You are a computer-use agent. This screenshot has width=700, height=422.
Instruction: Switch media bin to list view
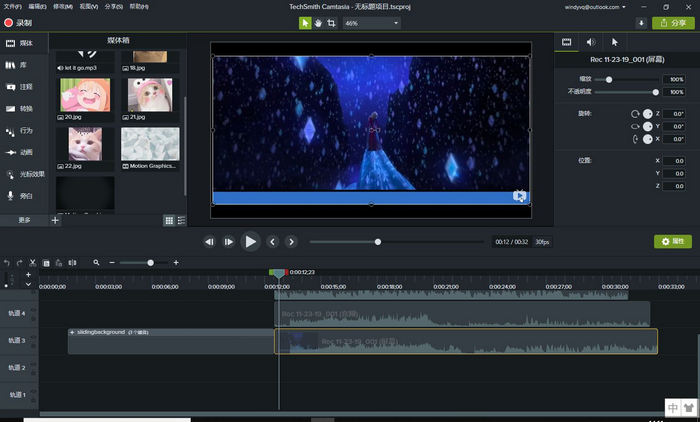pyautogui.click(x=181, y=220)
